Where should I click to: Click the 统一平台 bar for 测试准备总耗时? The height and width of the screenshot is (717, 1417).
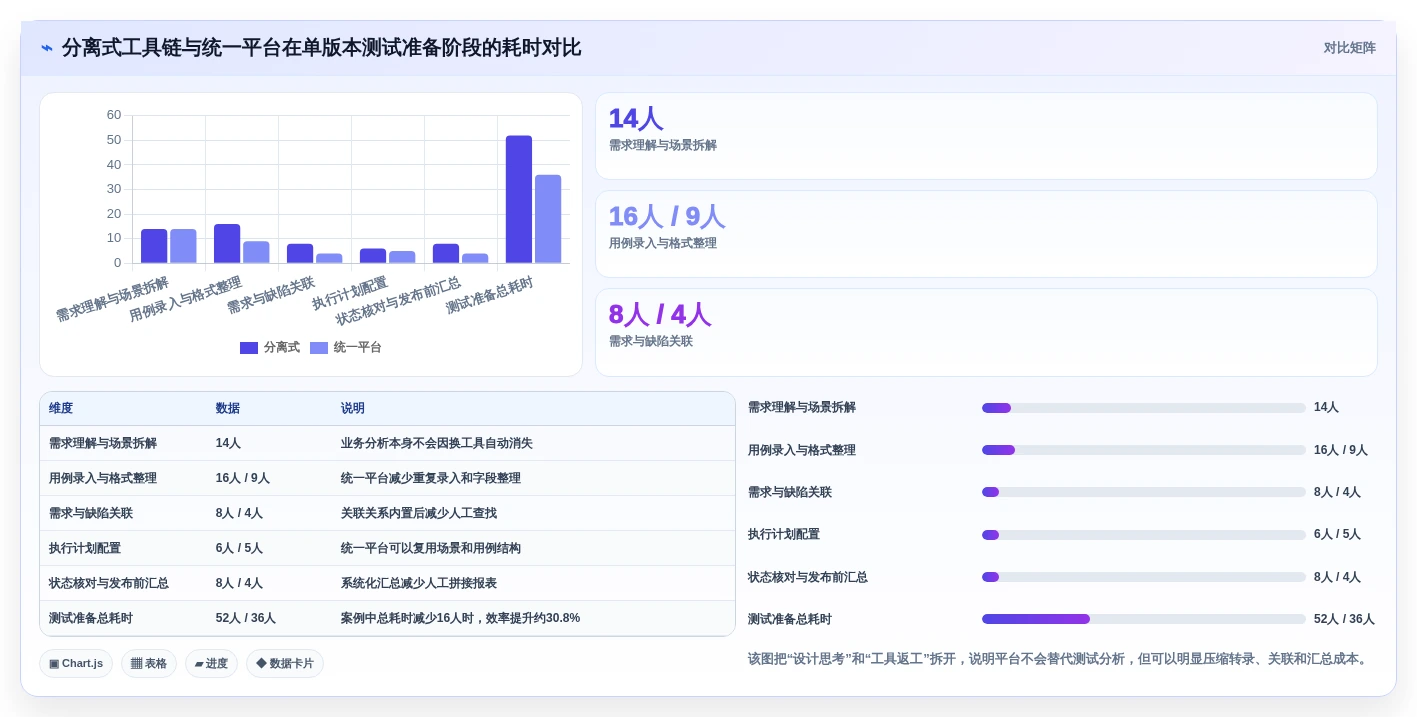click(548, 219)
